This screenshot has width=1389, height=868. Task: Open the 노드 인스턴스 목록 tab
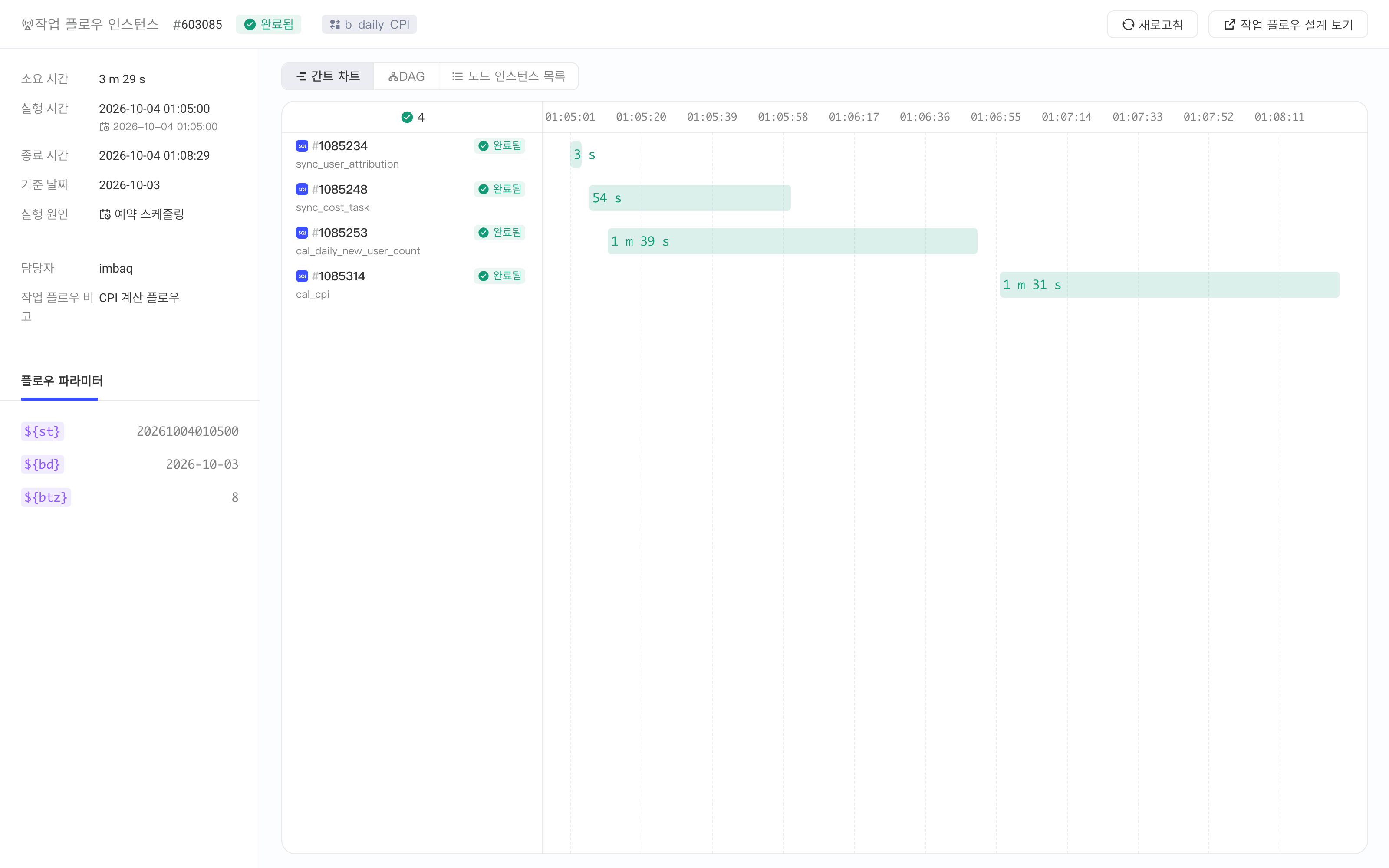pos(508,76)
